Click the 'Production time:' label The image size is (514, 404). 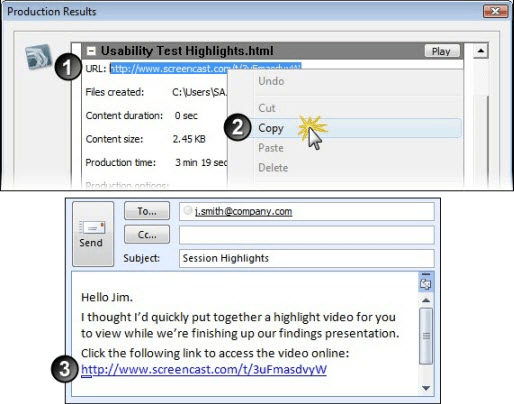[120, 162]
